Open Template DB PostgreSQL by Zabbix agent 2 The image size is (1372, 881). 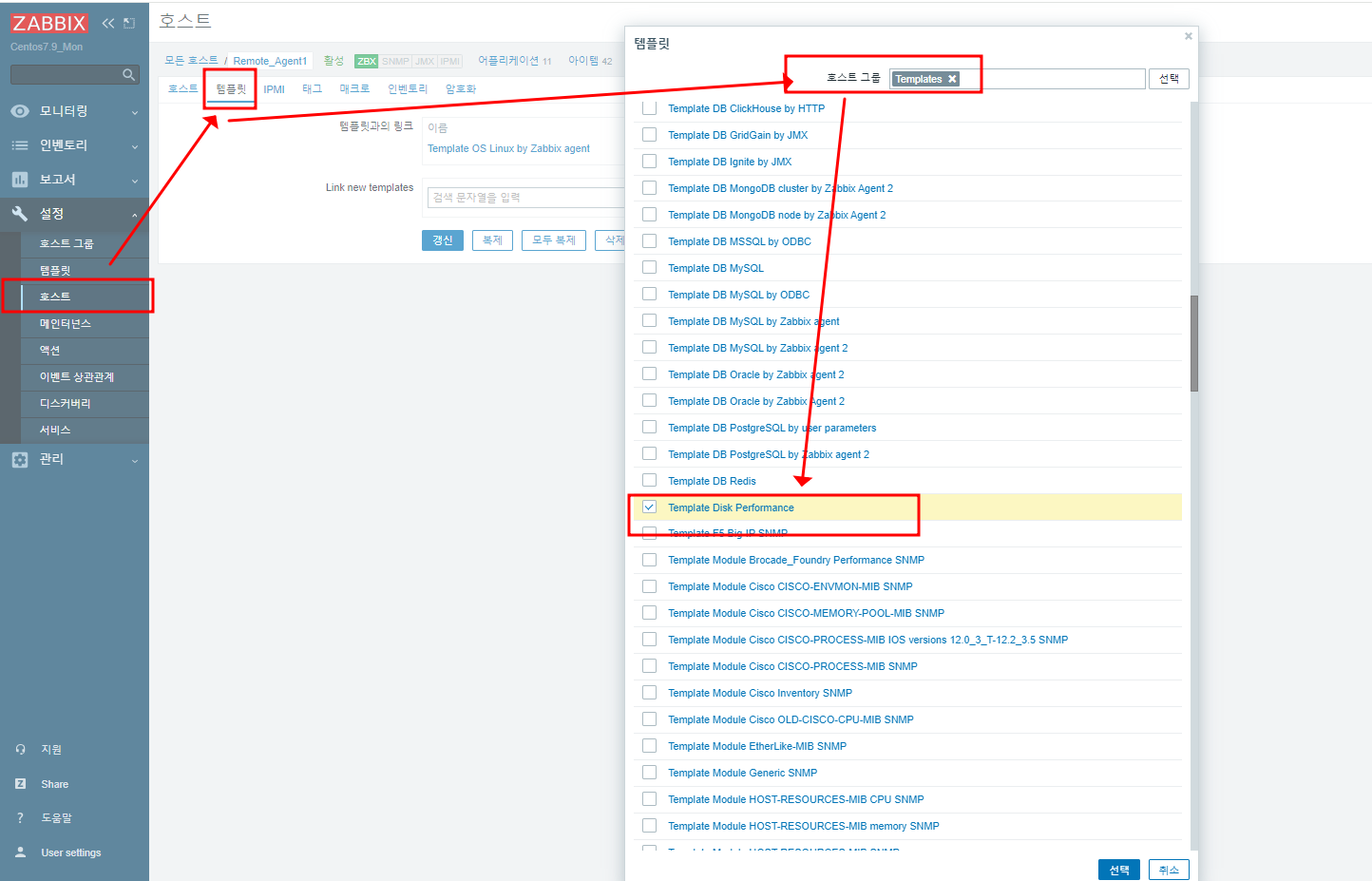(x=769, y=454)
